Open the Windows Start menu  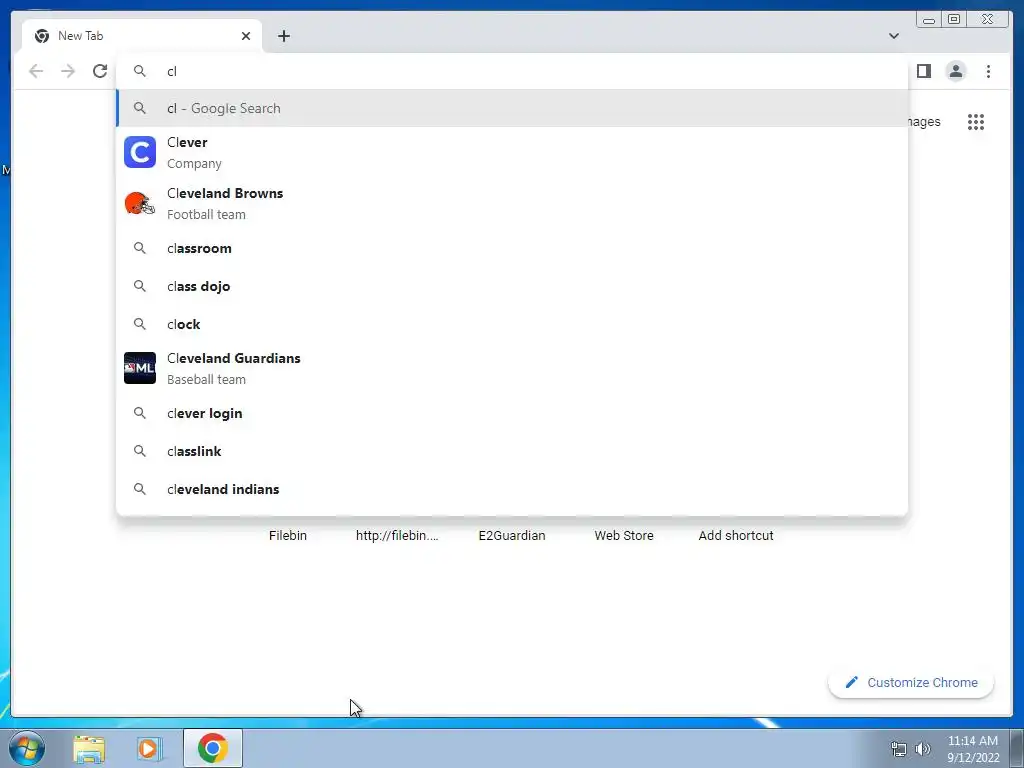coord(27,748)
